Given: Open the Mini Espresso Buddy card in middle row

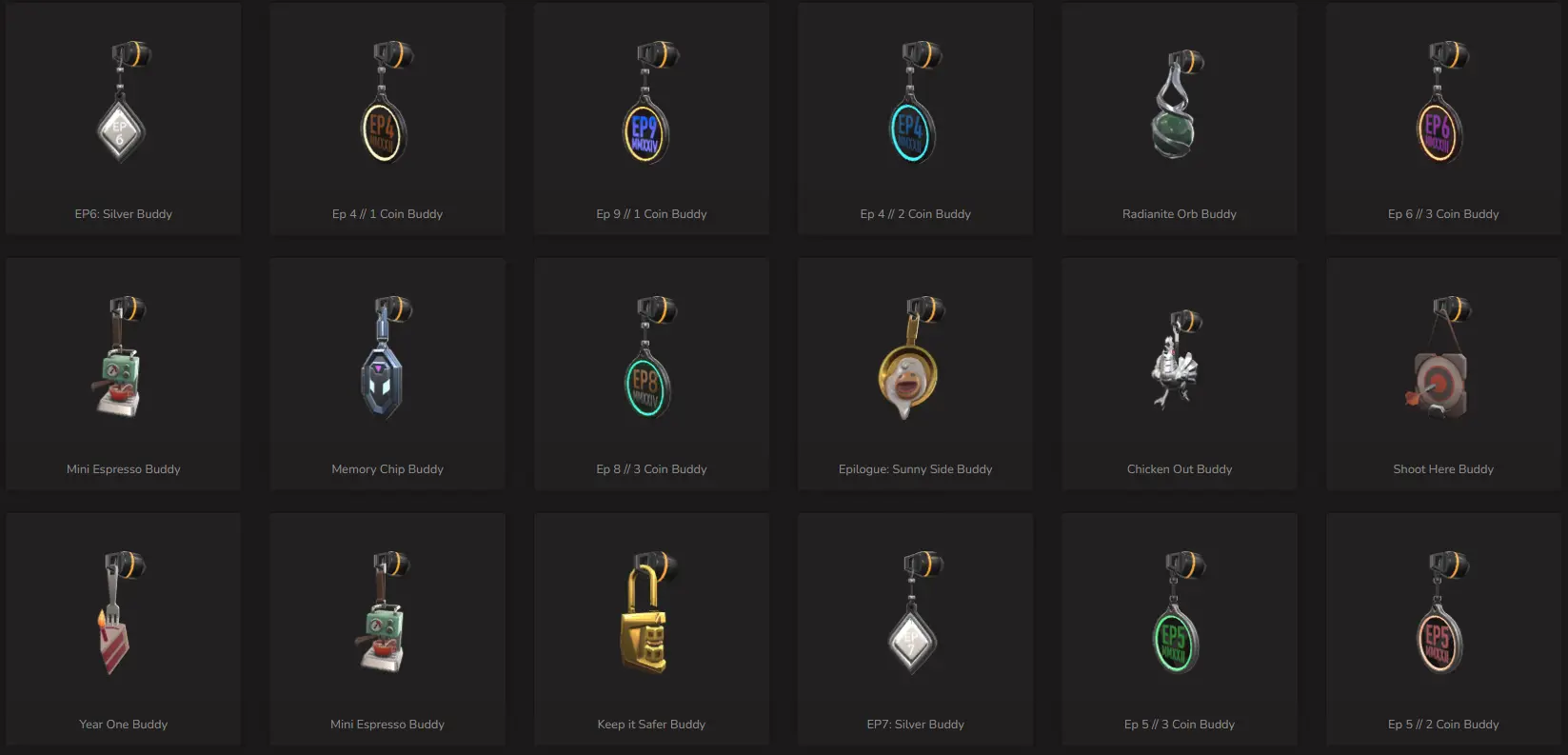Looking at the screenshot, I should coord(124,374).
